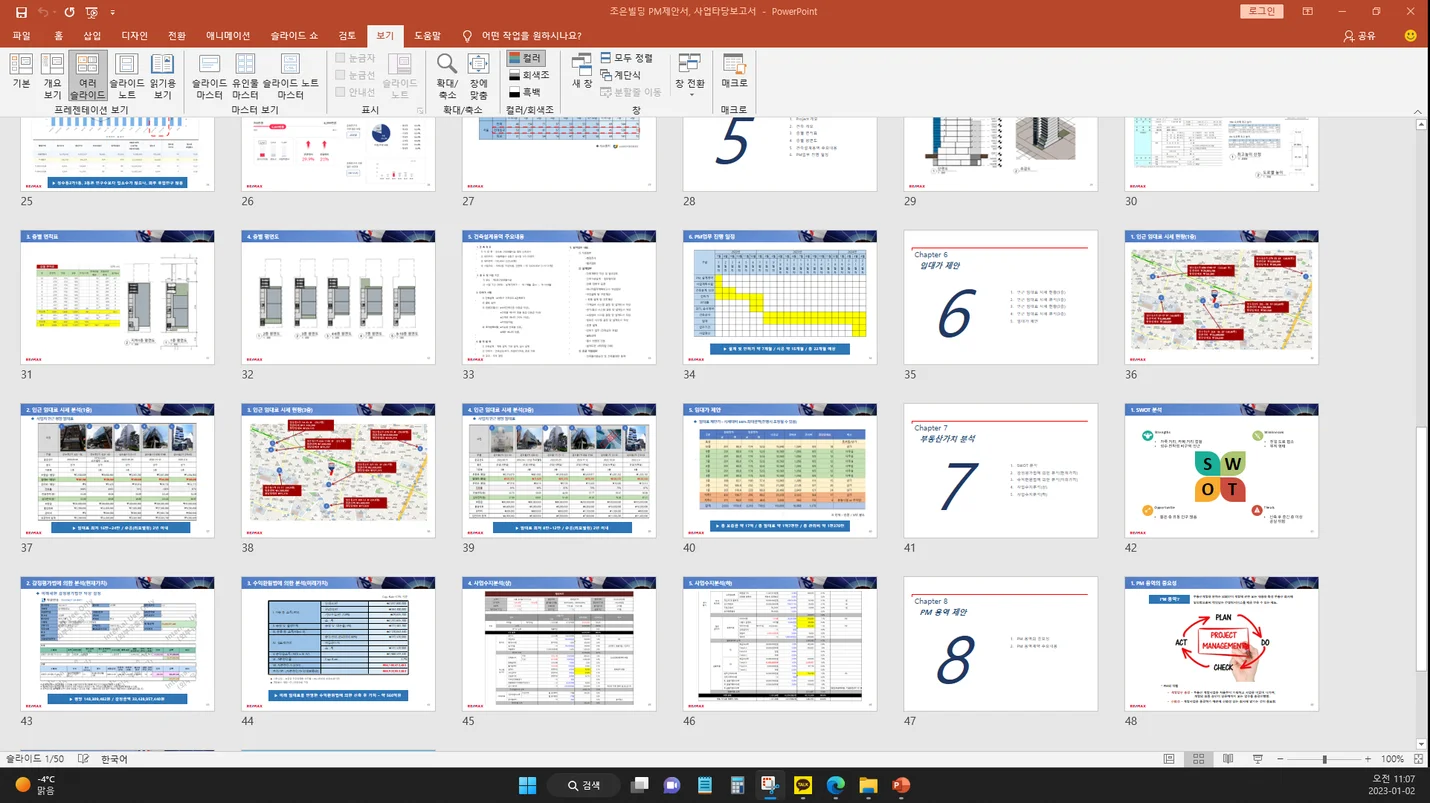Viewport: 1430px width, 803px height.
Task: Open a New Window (새 창)
Action: pyautogui.click(x=582, y=72)
